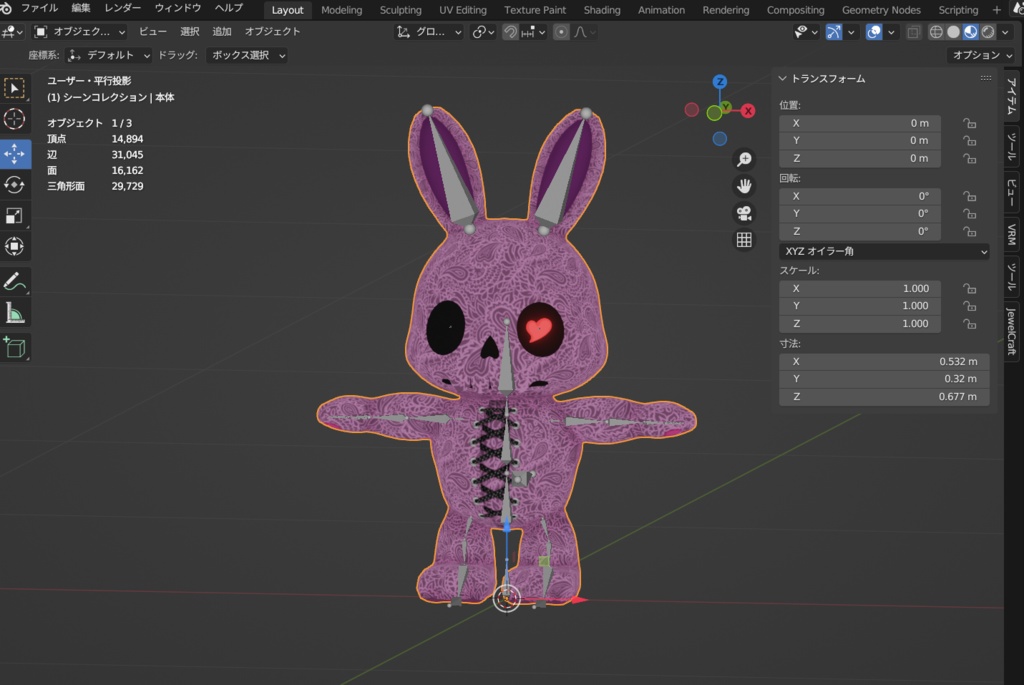Image resolution: width=1024 pixels, height=685 pixels.
Task: Select the Cursor tool
Action: pyautogui.click(x=15, y=120)
